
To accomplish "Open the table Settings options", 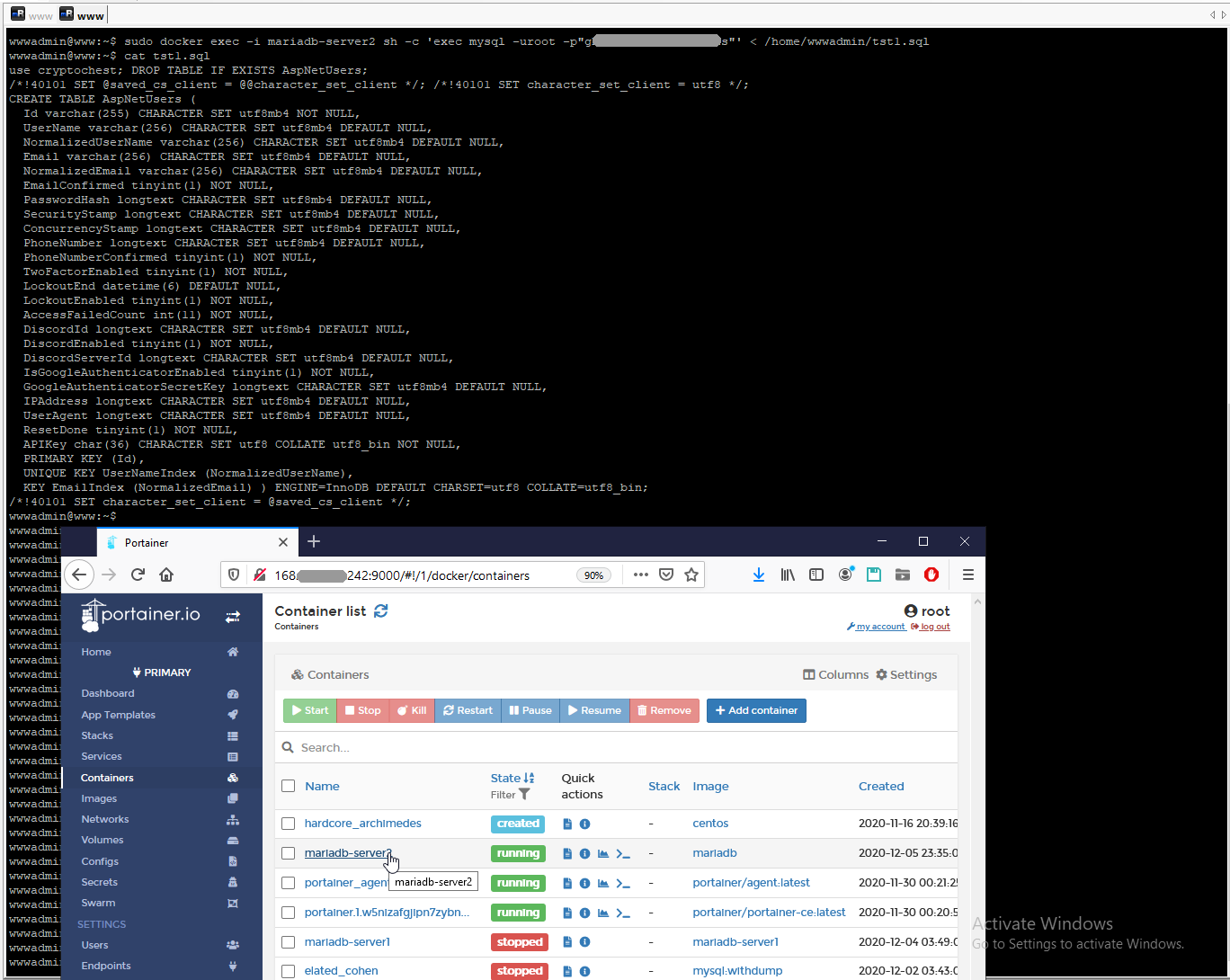I will tap(906, 674).
